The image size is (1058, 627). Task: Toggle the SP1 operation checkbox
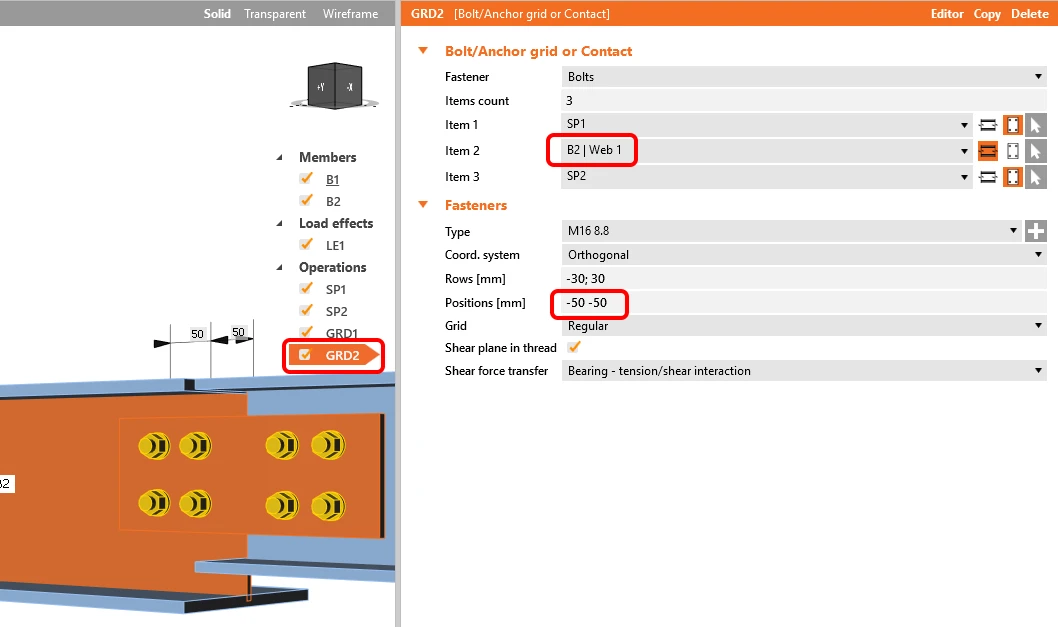(x=306, y=288)
